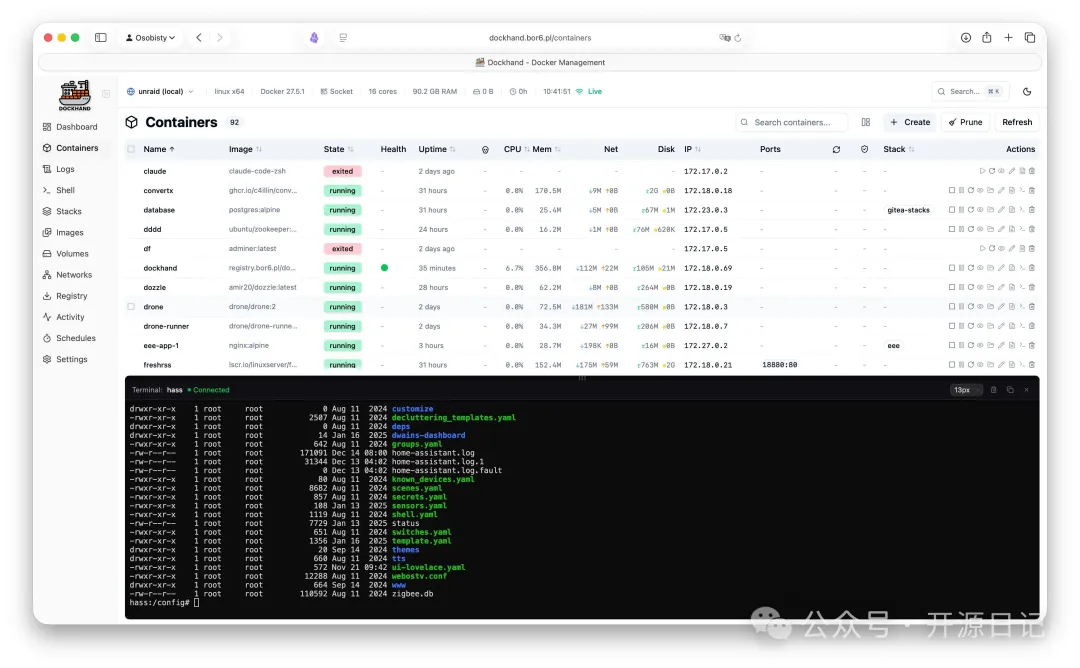The width and height of the screenshot is (1080, 668).
Task: Sort containers by Uptime
Action: (x=437, y=149)
